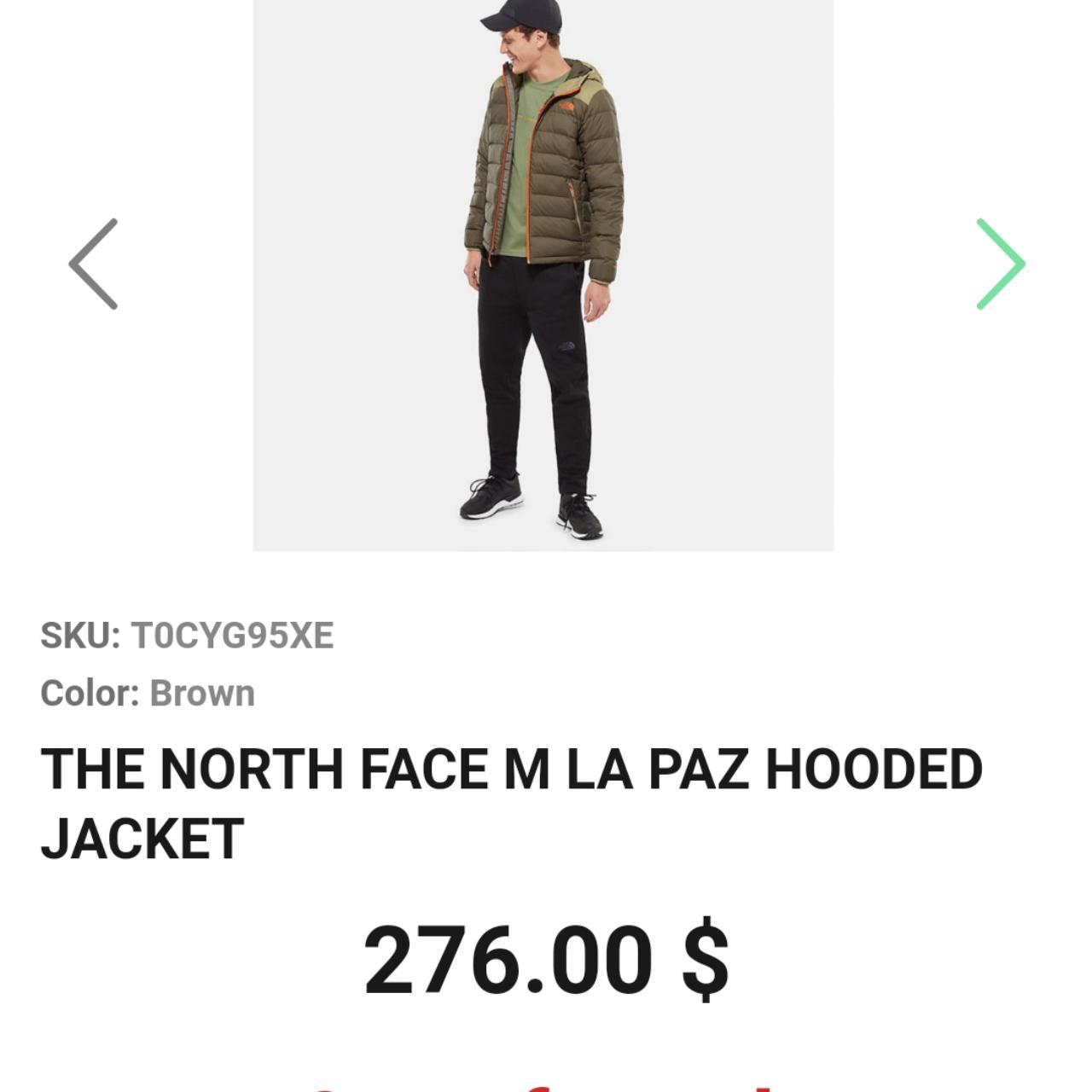This screenshot has width=1092, height=1092.
Task: Advance to the next product image
Action: 1000,264
